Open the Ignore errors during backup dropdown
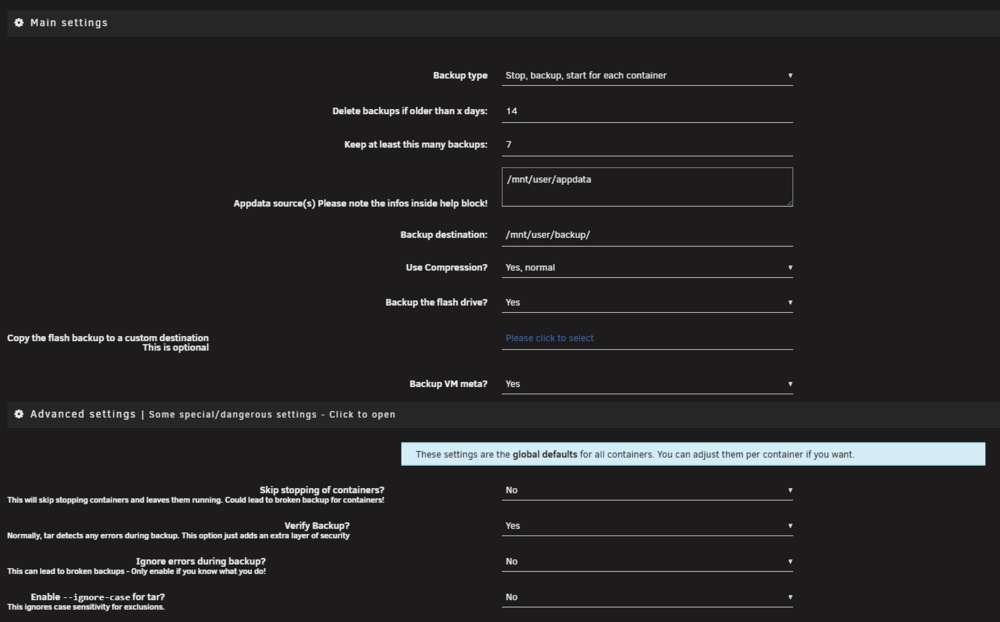 [x=647, y=561]
